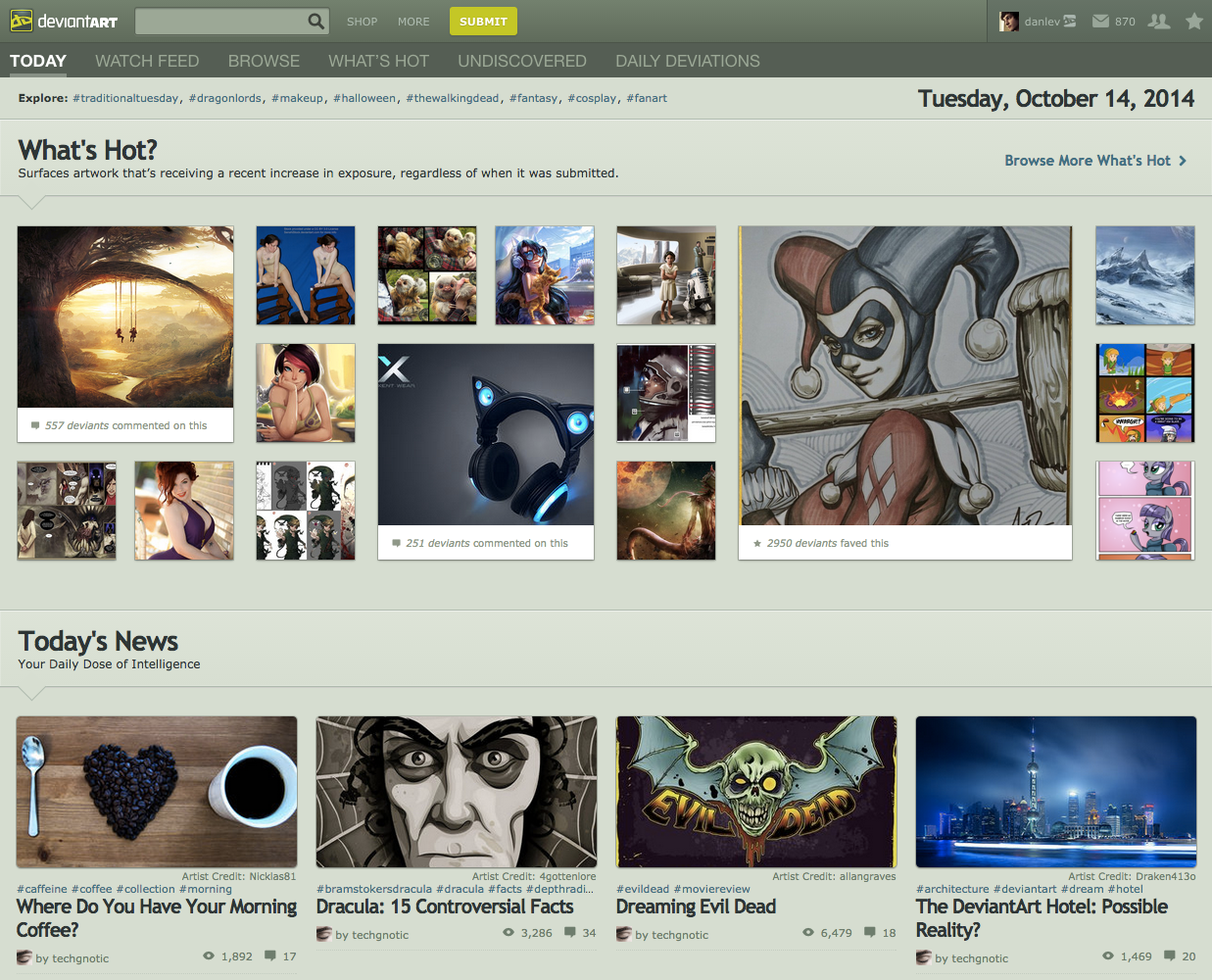Click the #traditionaltuesday explore tag
Screen dimensions: 1212x980
(125, 98)
